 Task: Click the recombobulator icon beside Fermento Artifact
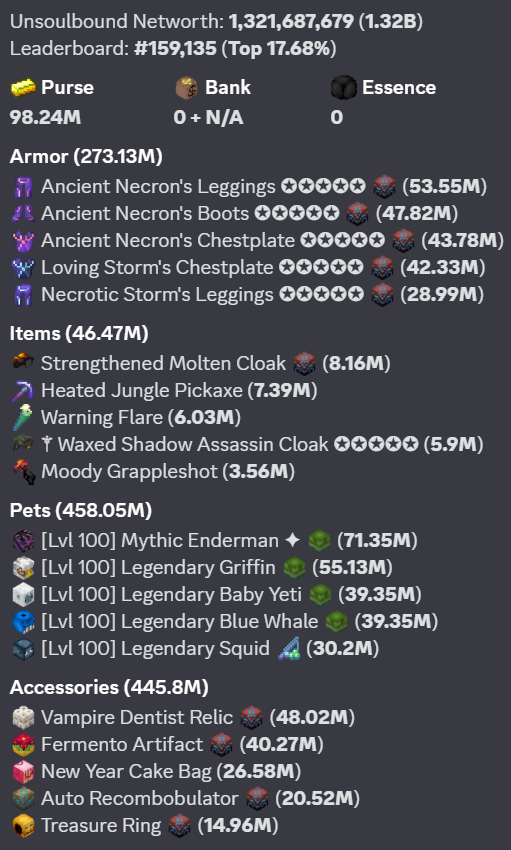[x=221, y=744]
